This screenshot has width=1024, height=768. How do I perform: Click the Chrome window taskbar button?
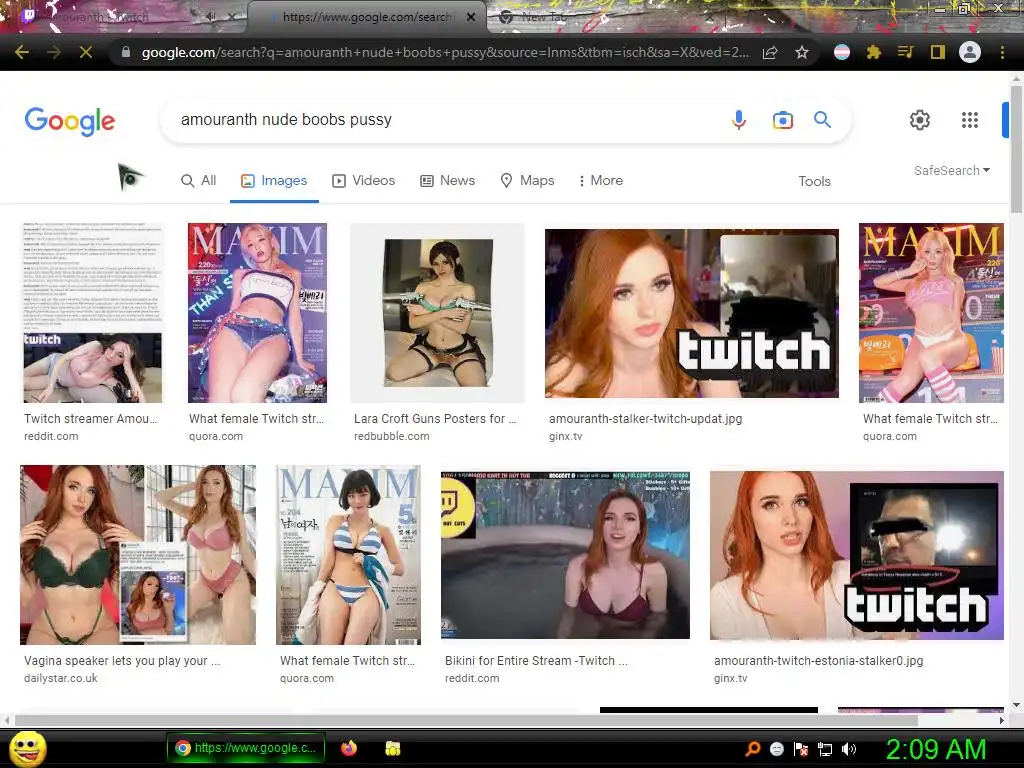pos(246,748)
